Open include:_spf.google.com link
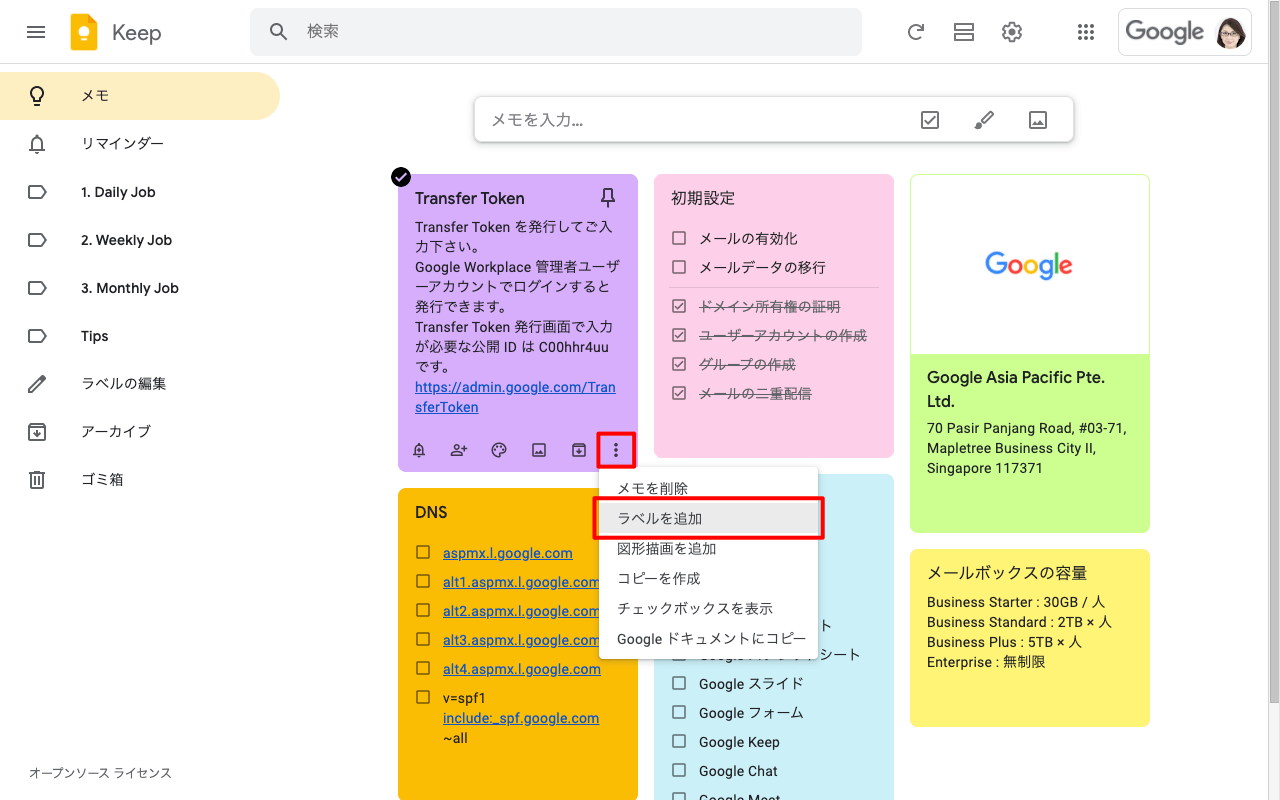 (x=521, y=717)
